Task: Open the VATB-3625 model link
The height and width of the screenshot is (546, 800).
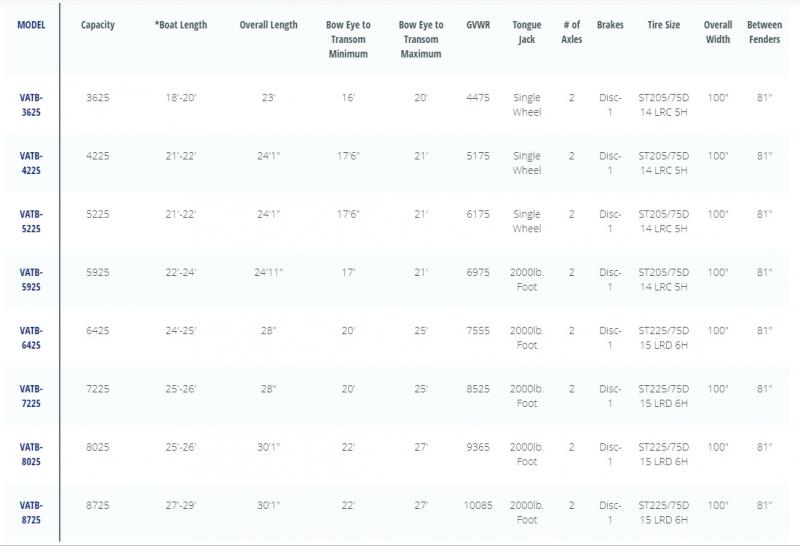Action: pos(31,105)
